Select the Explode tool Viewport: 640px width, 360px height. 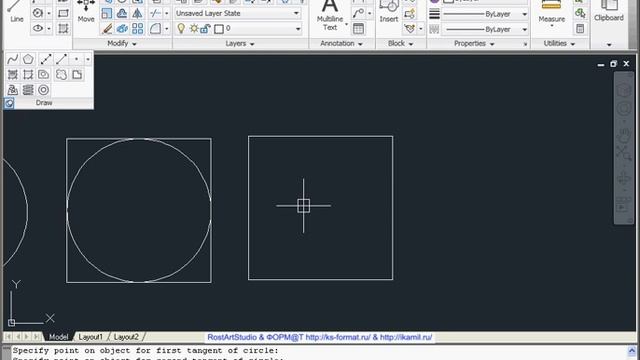(x=122, y=29)
